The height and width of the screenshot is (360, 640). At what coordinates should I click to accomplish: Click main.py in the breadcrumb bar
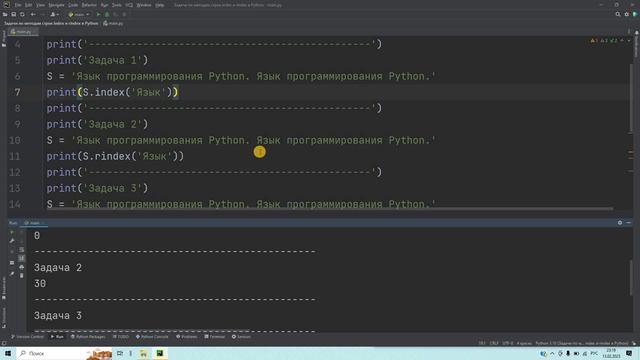(113, 23)
